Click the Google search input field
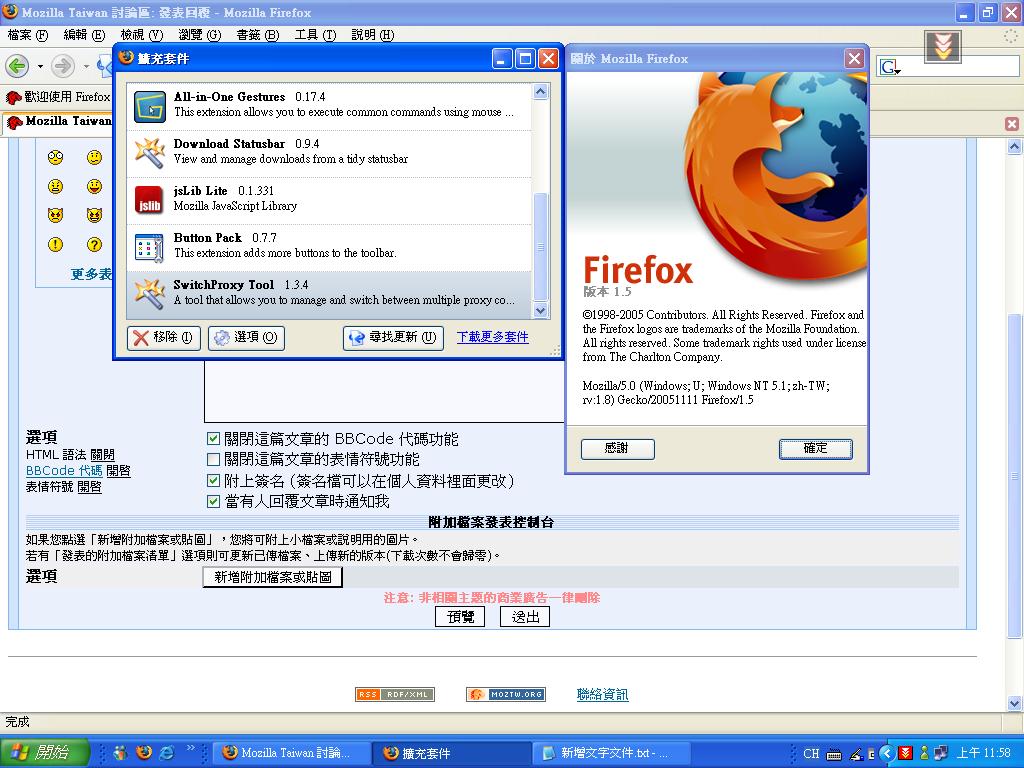 961,67
